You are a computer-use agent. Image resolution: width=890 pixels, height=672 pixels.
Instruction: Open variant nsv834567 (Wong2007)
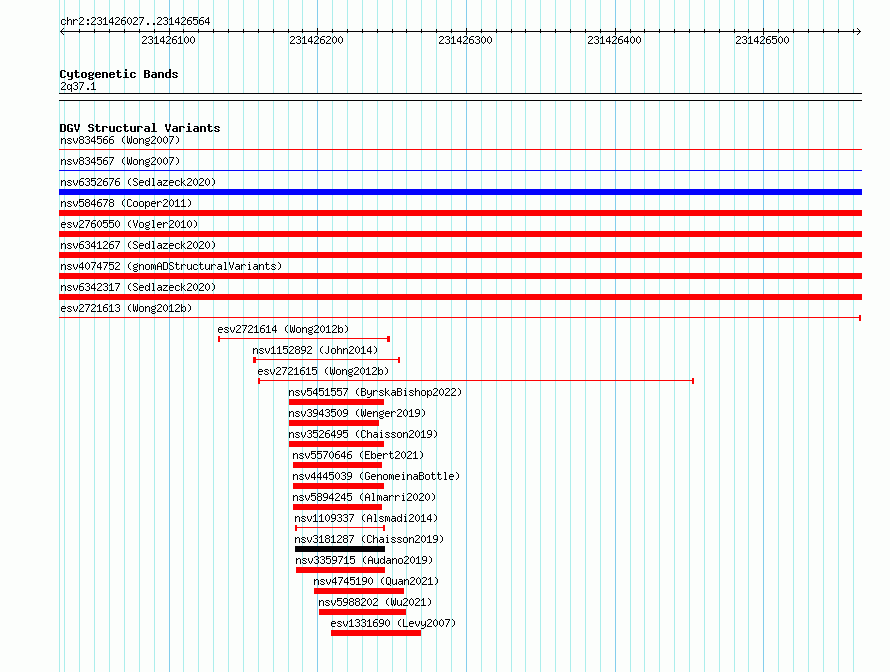click(120, 161)
